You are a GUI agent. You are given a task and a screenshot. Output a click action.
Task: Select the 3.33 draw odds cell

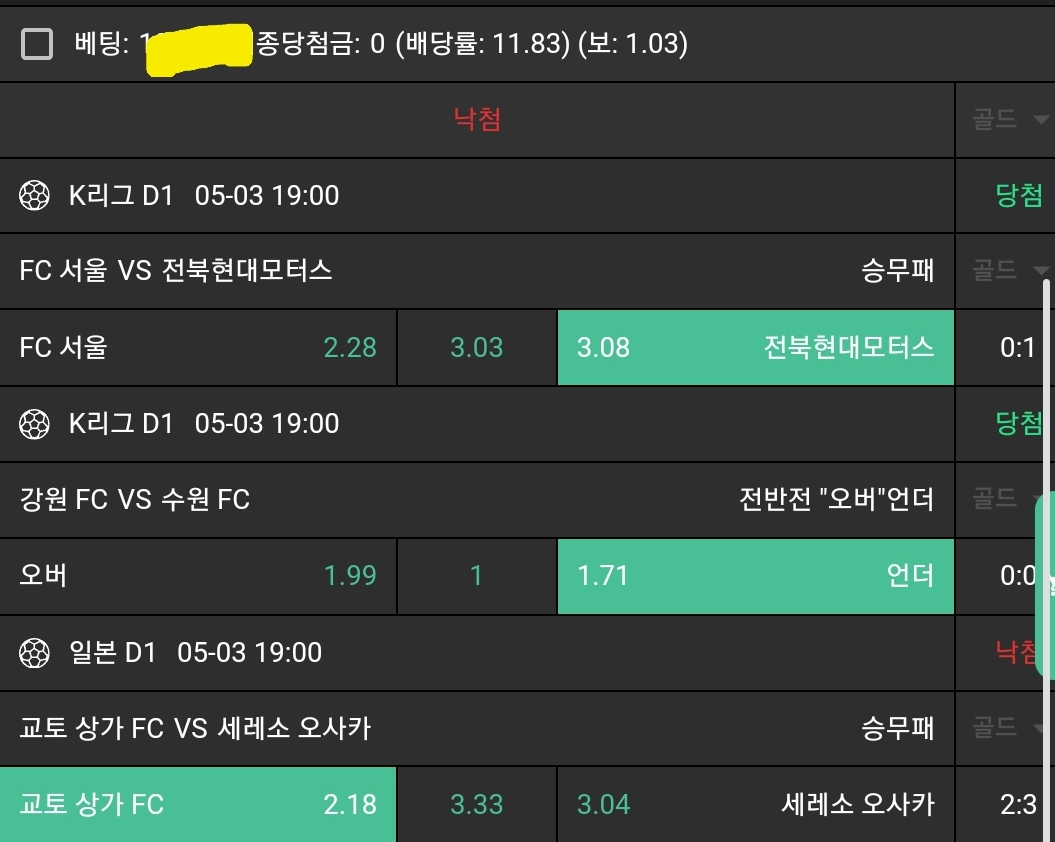476,804
